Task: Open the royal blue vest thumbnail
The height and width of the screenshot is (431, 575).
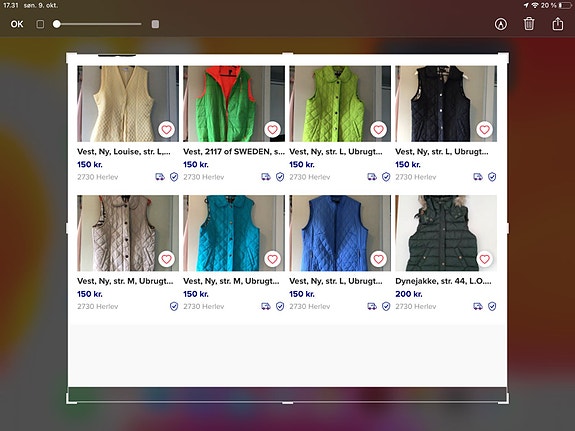Action: click(340, 233)
